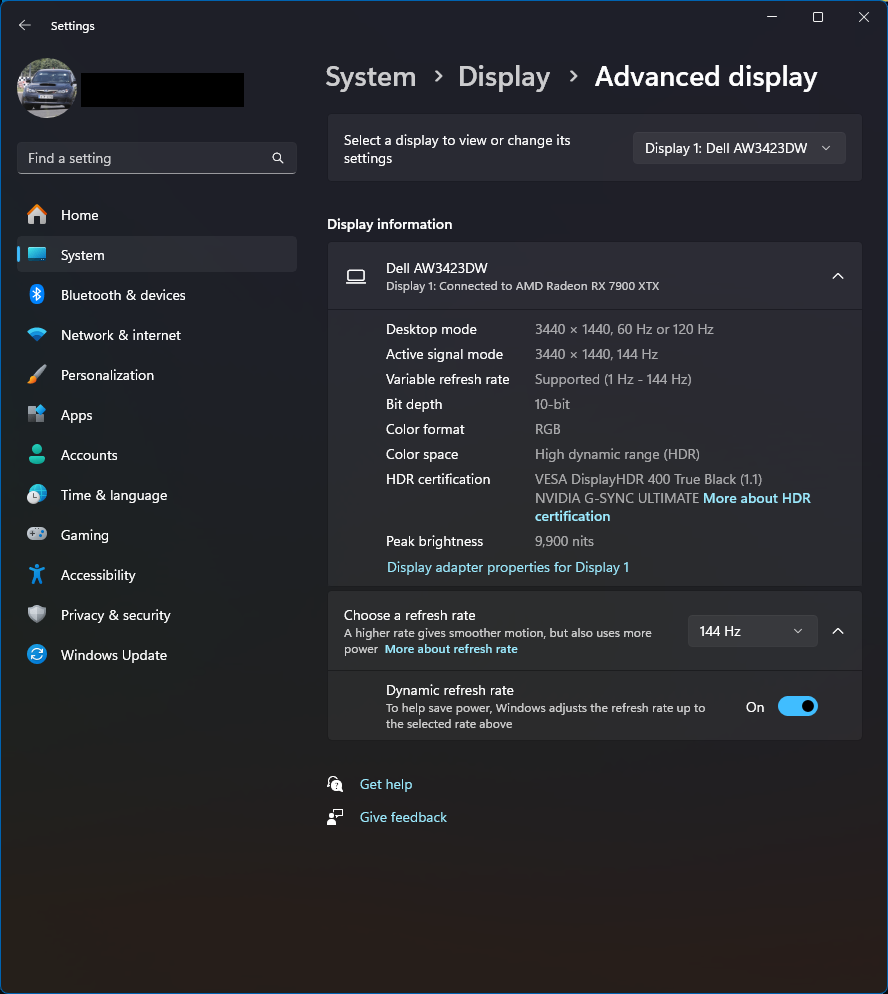Open Home settings page
888x994 pixels.
157,215
